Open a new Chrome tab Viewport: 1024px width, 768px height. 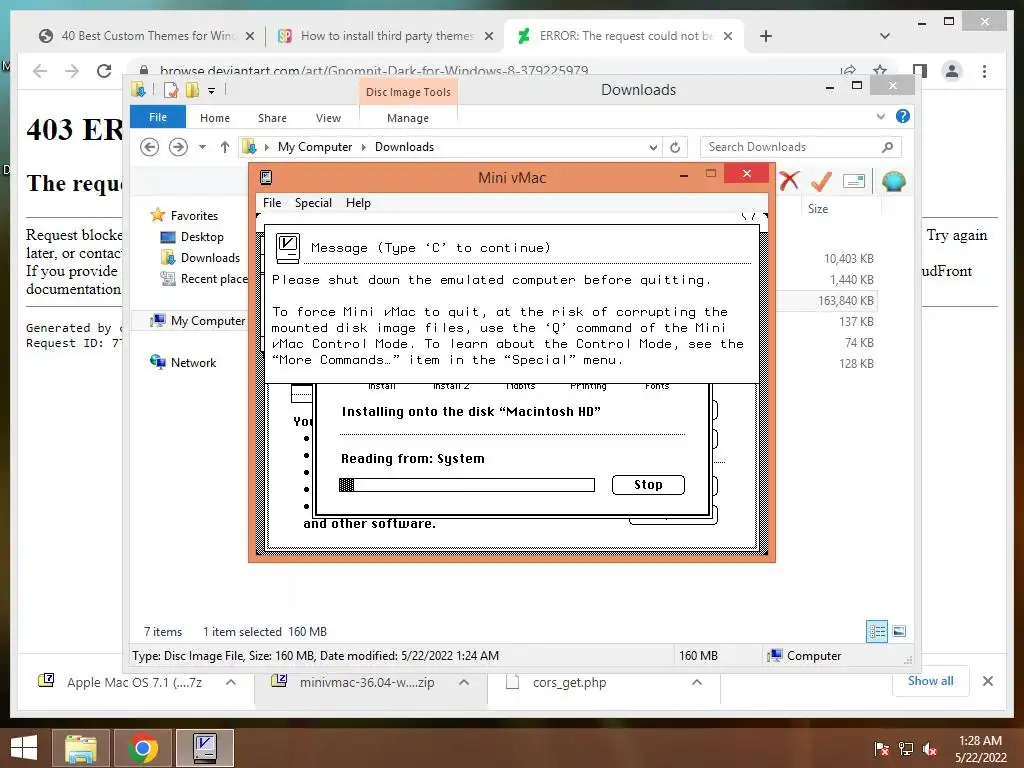click(x=766, y=36)
